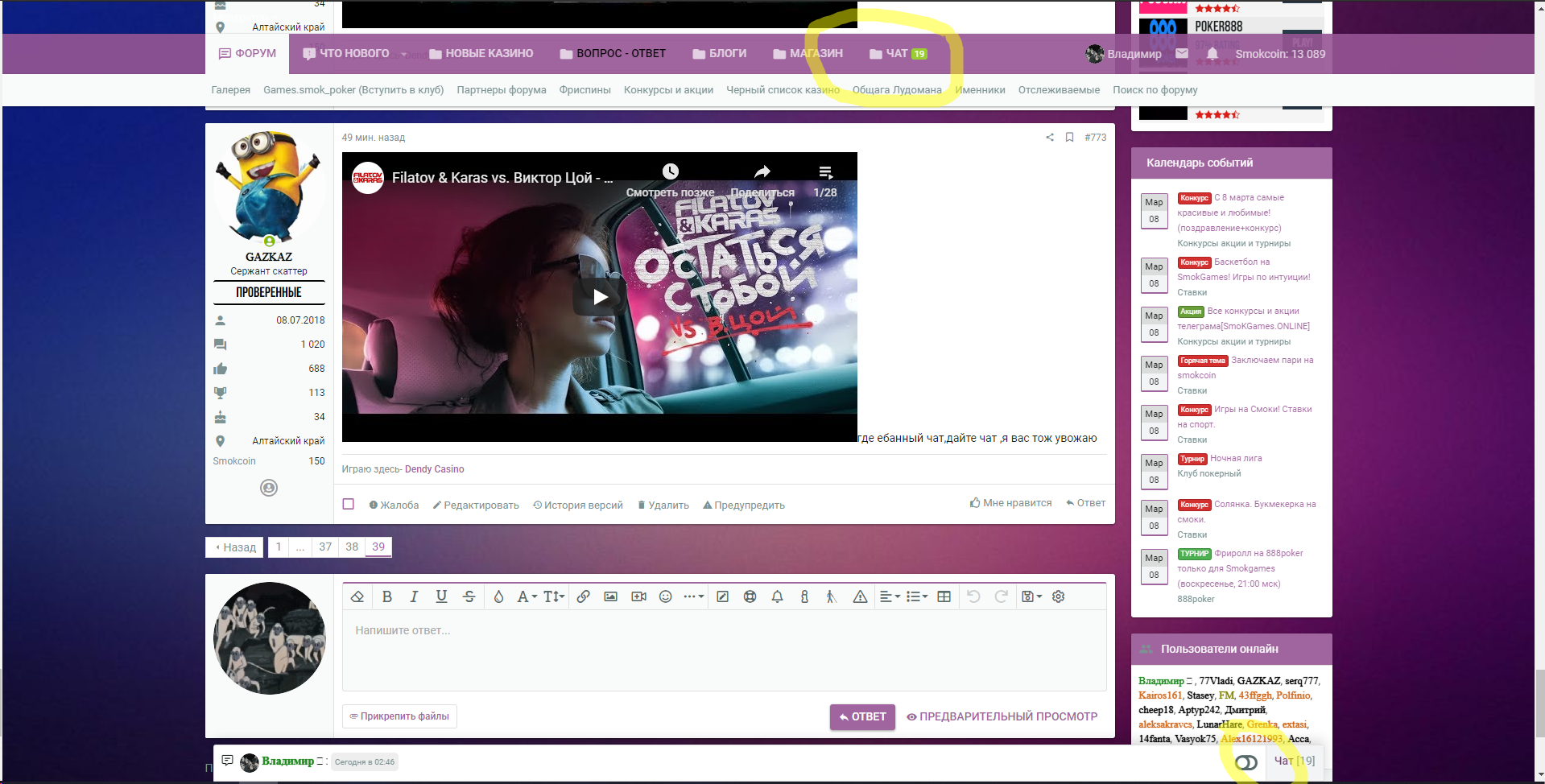Open Черный список казино sublink
The image size is (1545, 784).
(783, 90)
